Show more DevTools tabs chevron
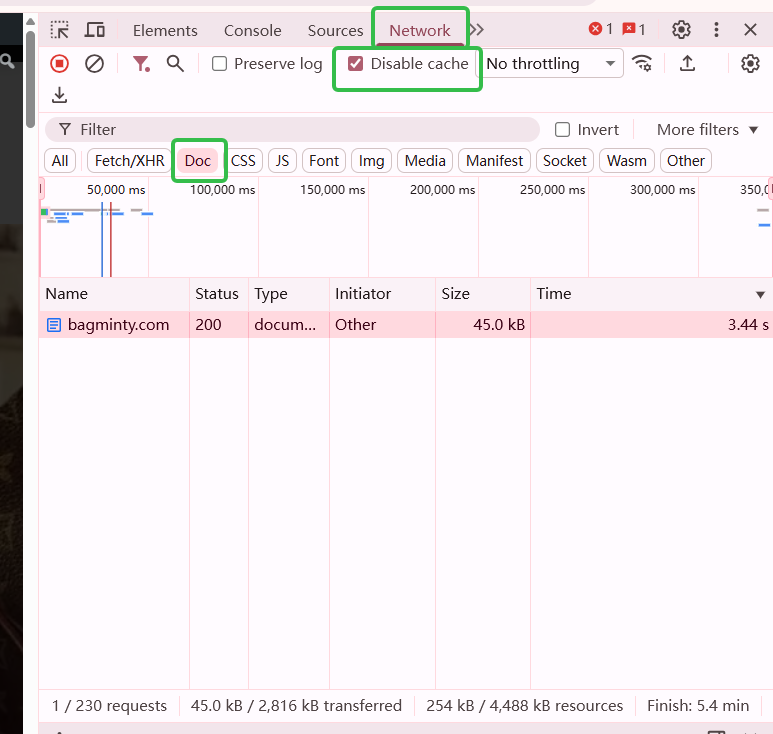The height and width of the screenshot is (734, 773). [x=477, y=30]
